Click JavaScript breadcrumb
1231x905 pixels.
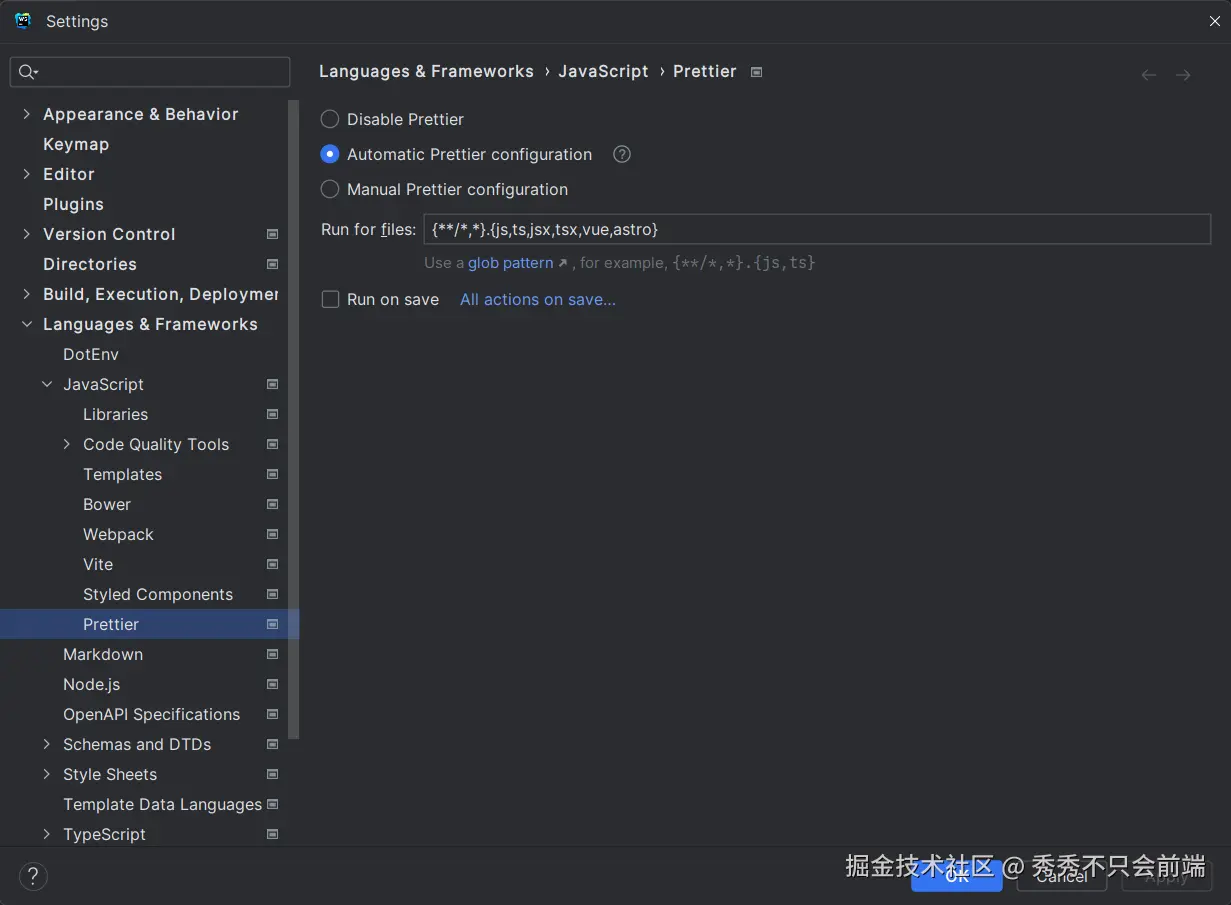(603, 71)
